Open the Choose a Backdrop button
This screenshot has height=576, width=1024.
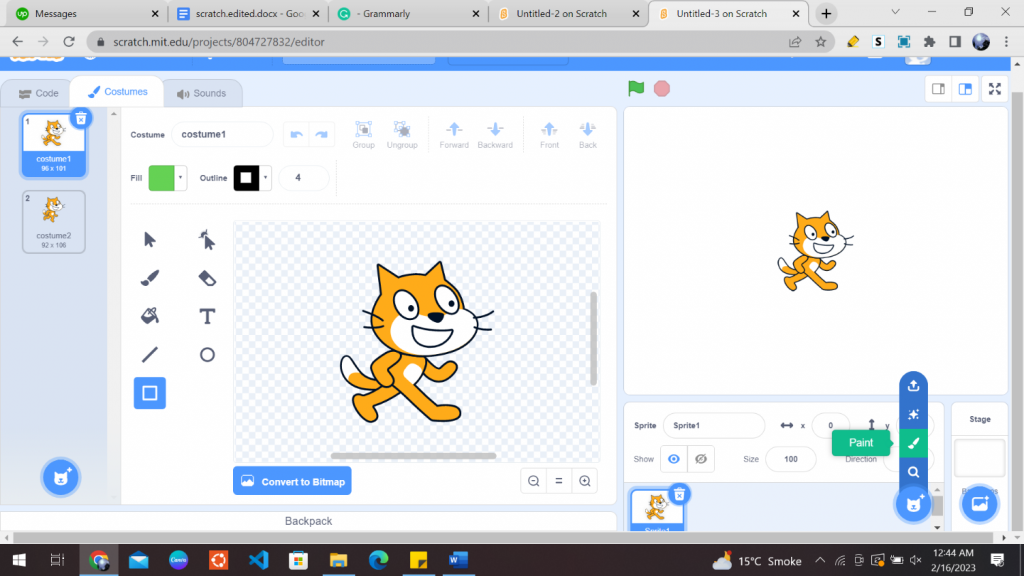[x=979, y=504]
